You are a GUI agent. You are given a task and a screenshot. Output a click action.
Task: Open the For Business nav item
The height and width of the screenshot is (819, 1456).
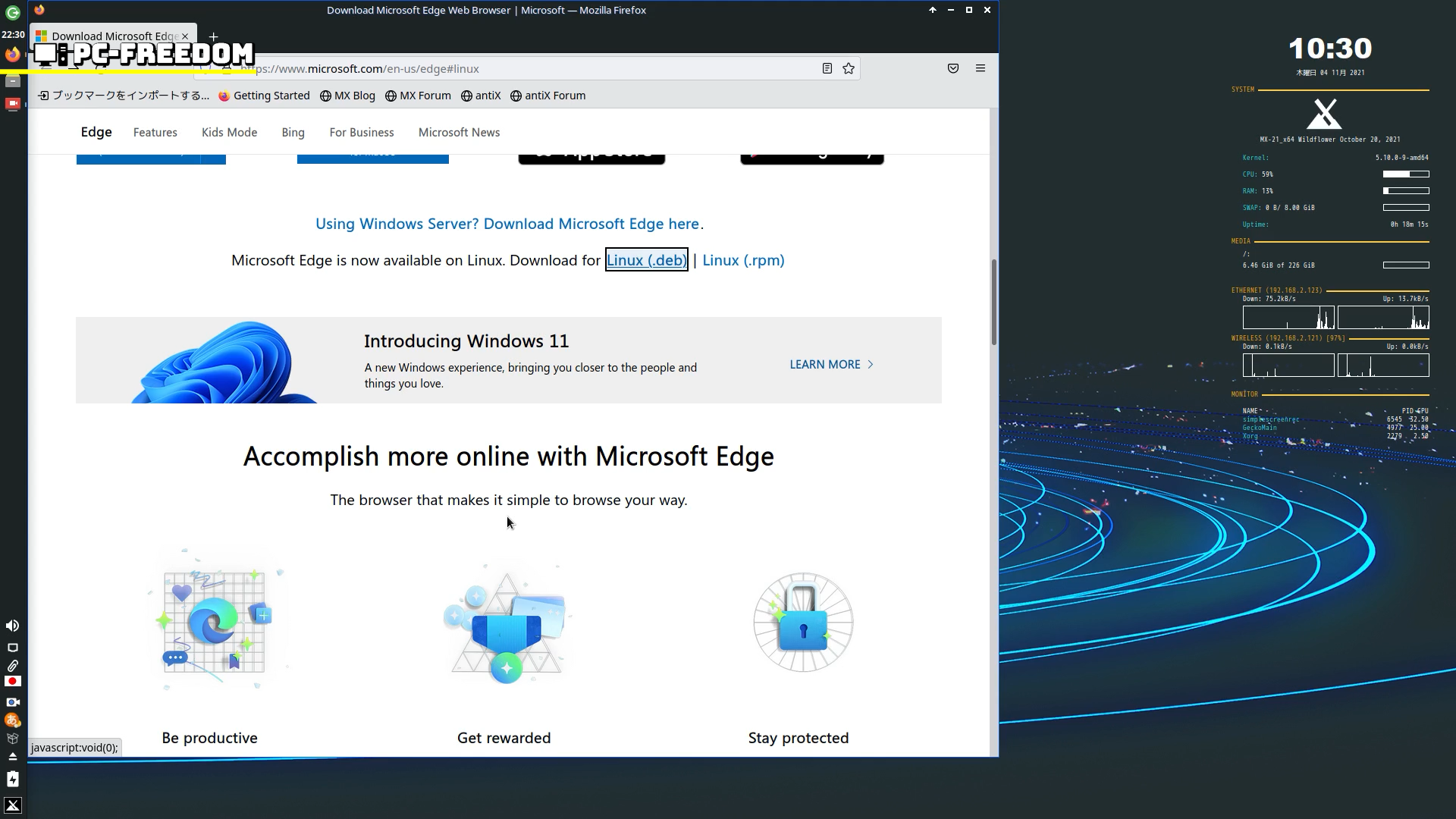click(362, 133)
